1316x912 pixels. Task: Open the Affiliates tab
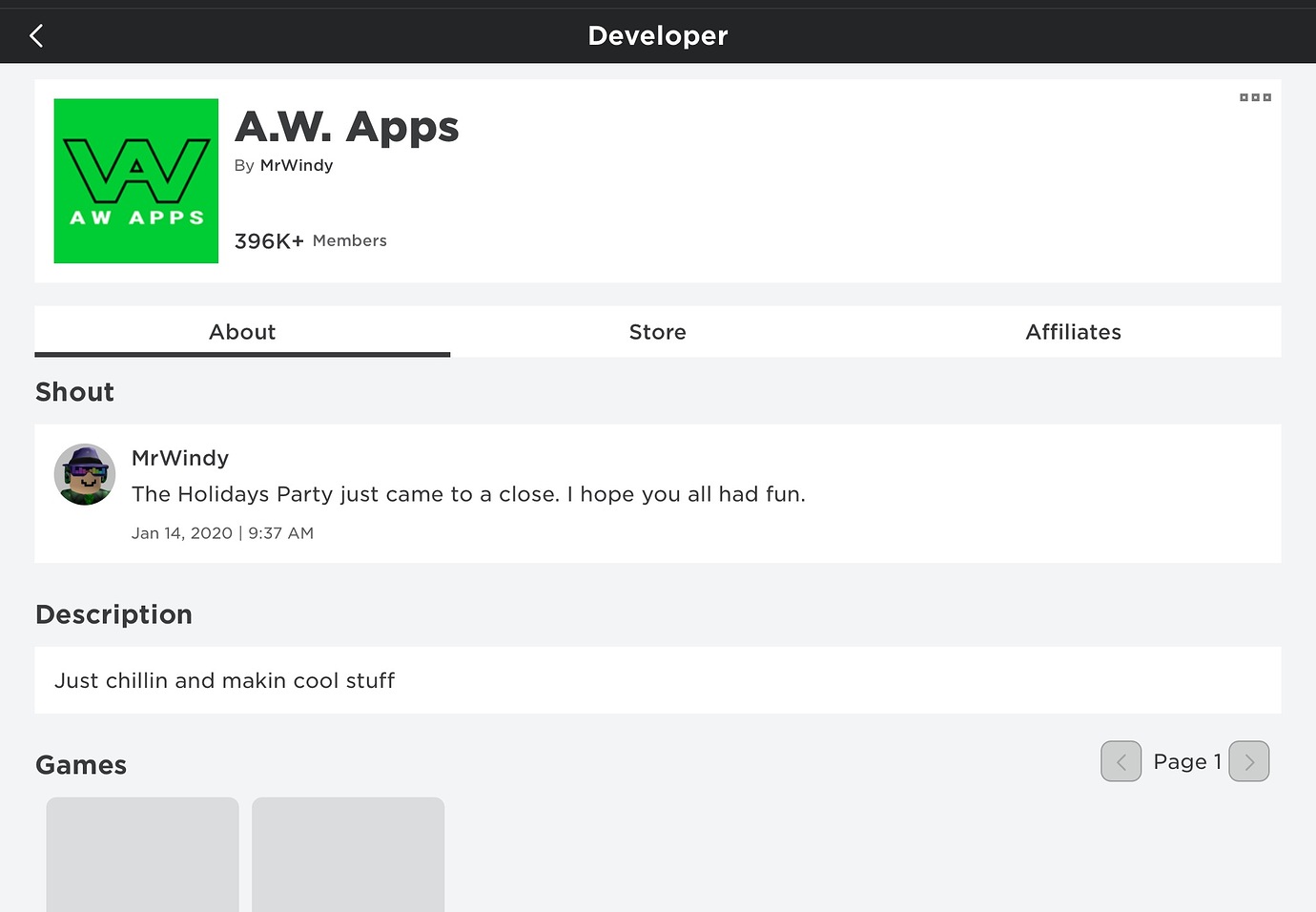pos(1073,332)
